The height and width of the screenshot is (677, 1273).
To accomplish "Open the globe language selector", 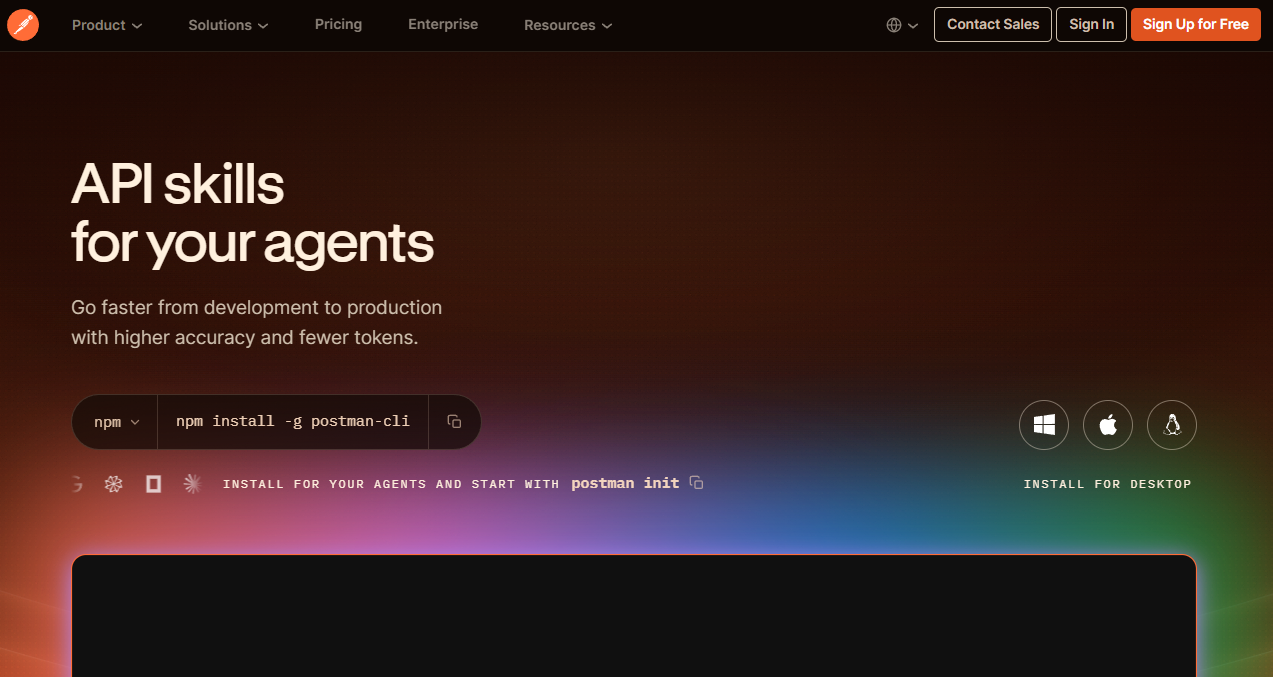I will pyautogui.click(x=902, y=25).
